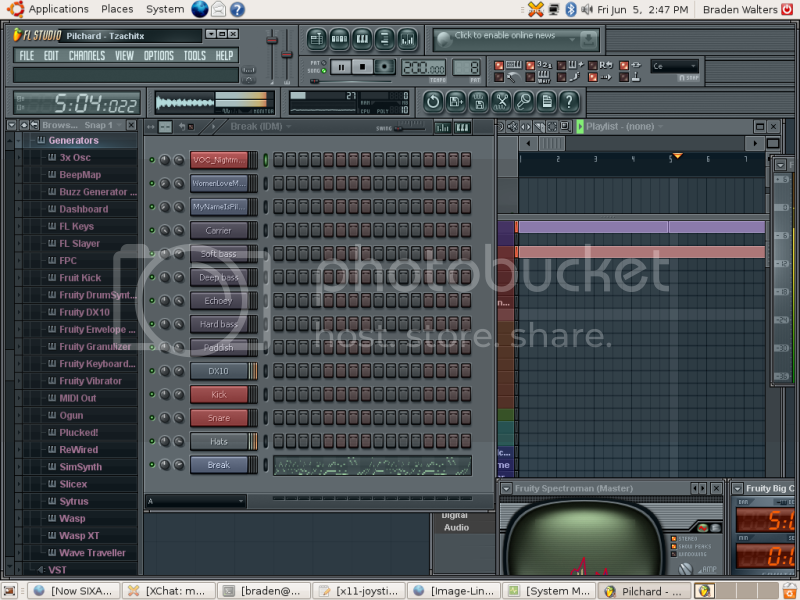Click the Hard bass channel button

(x=218, y=324)
